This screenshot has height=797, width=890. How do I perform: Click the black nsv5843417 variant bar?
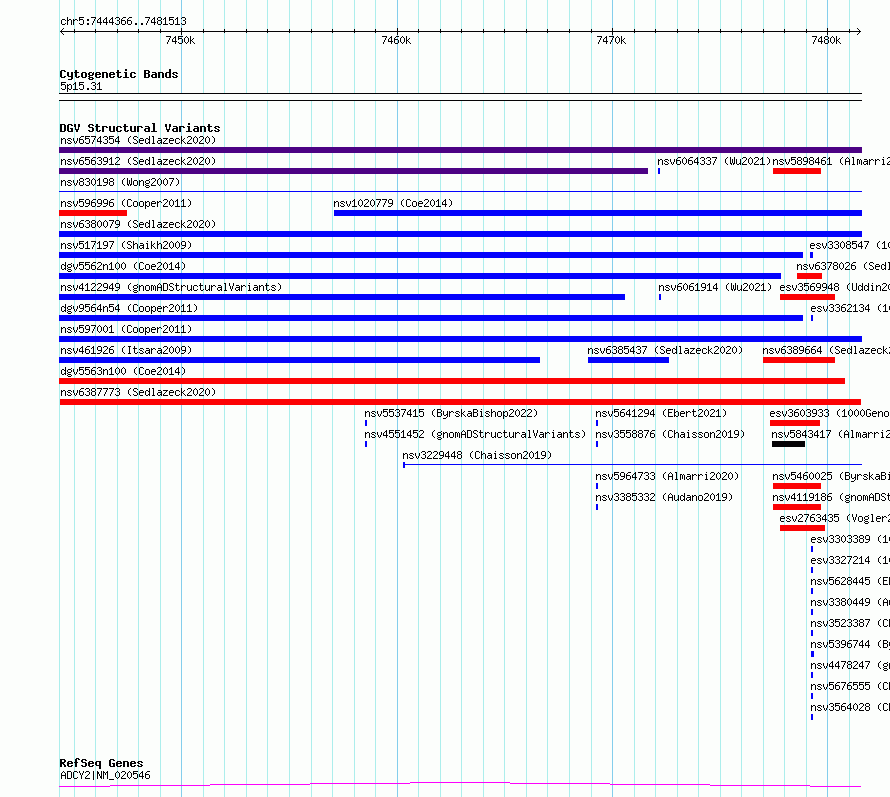tap(788, 444)
